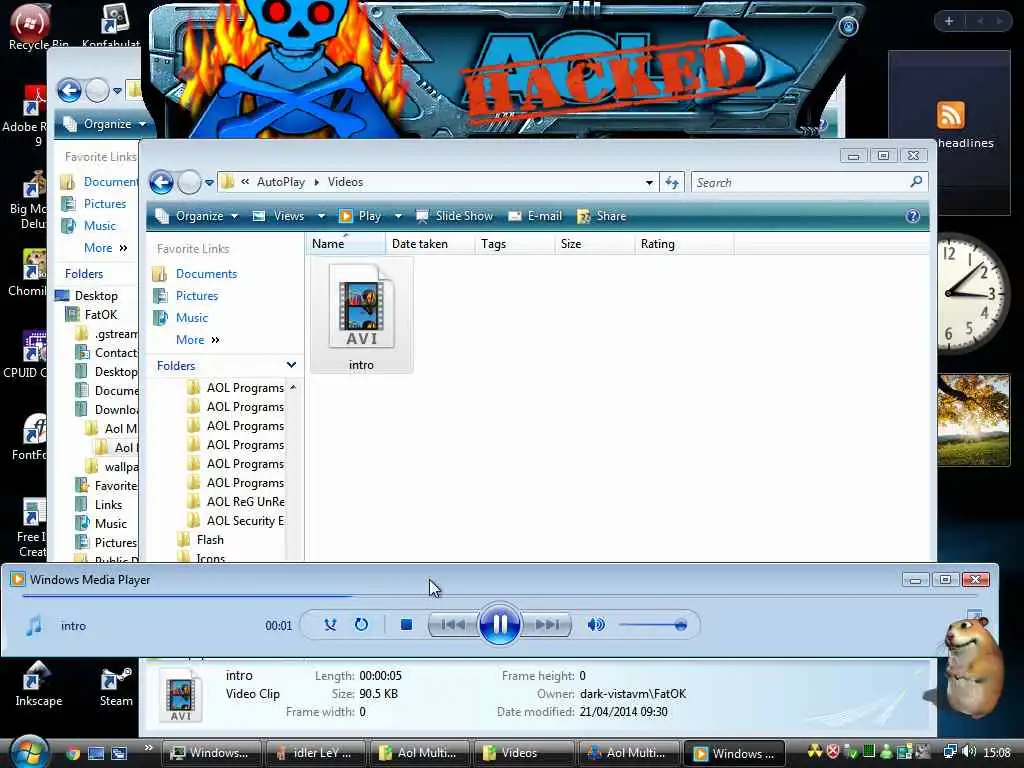Open Organize menu in background explorer window

pos(106,124)
